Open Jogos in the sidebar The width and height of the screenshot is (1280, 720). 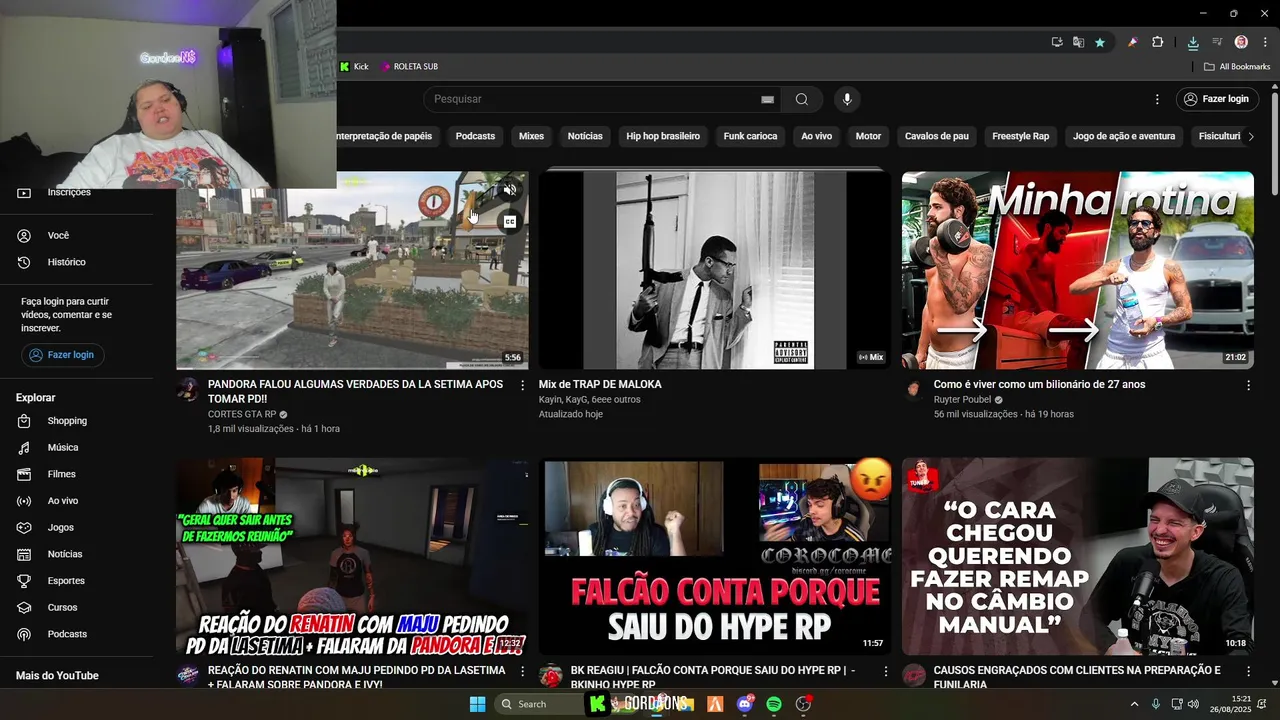click(x=60, y=527)
